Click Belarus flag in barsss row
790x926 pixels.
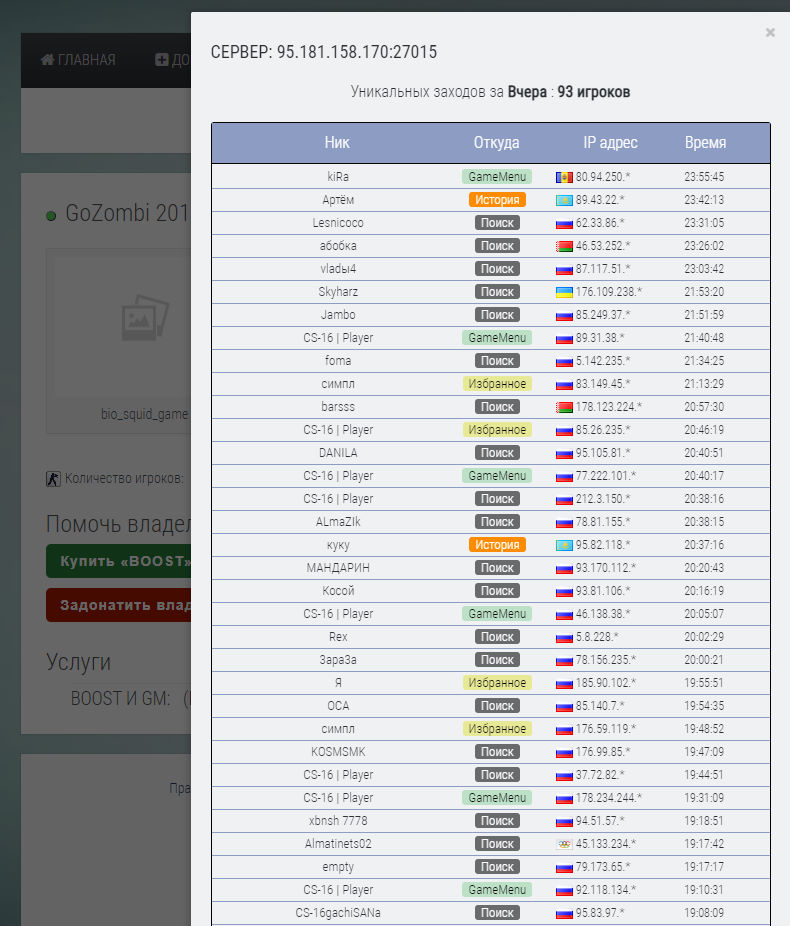pos(564,407)
